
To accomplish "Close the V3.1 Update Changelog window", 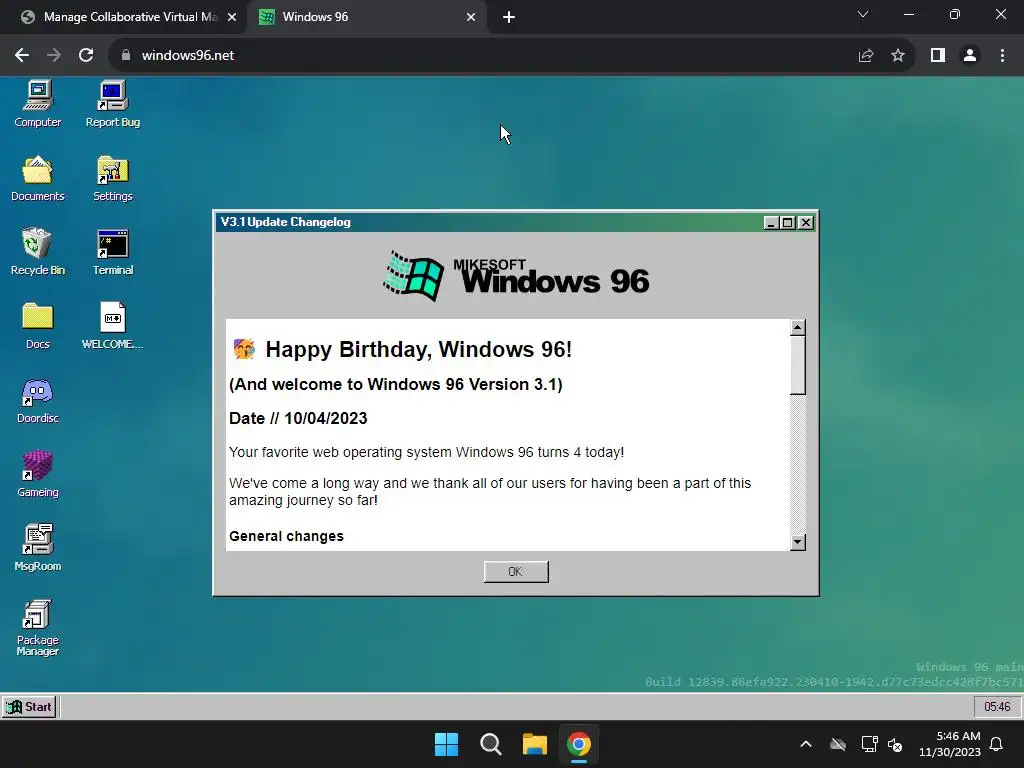I will pos(806,223).
